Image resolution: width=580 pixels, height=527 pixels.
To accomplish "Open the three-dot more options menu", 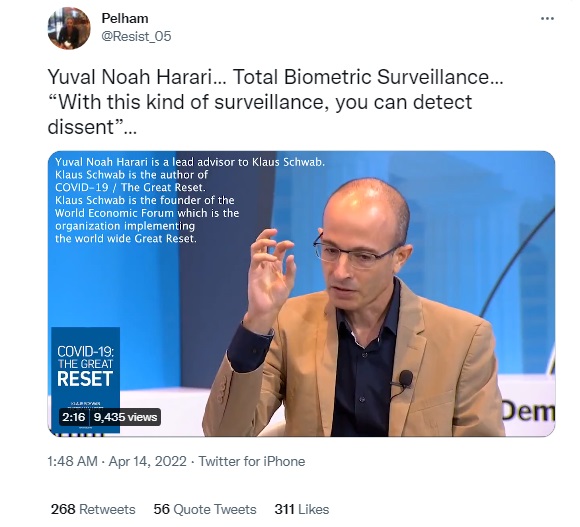I will (x=547, y=18).
